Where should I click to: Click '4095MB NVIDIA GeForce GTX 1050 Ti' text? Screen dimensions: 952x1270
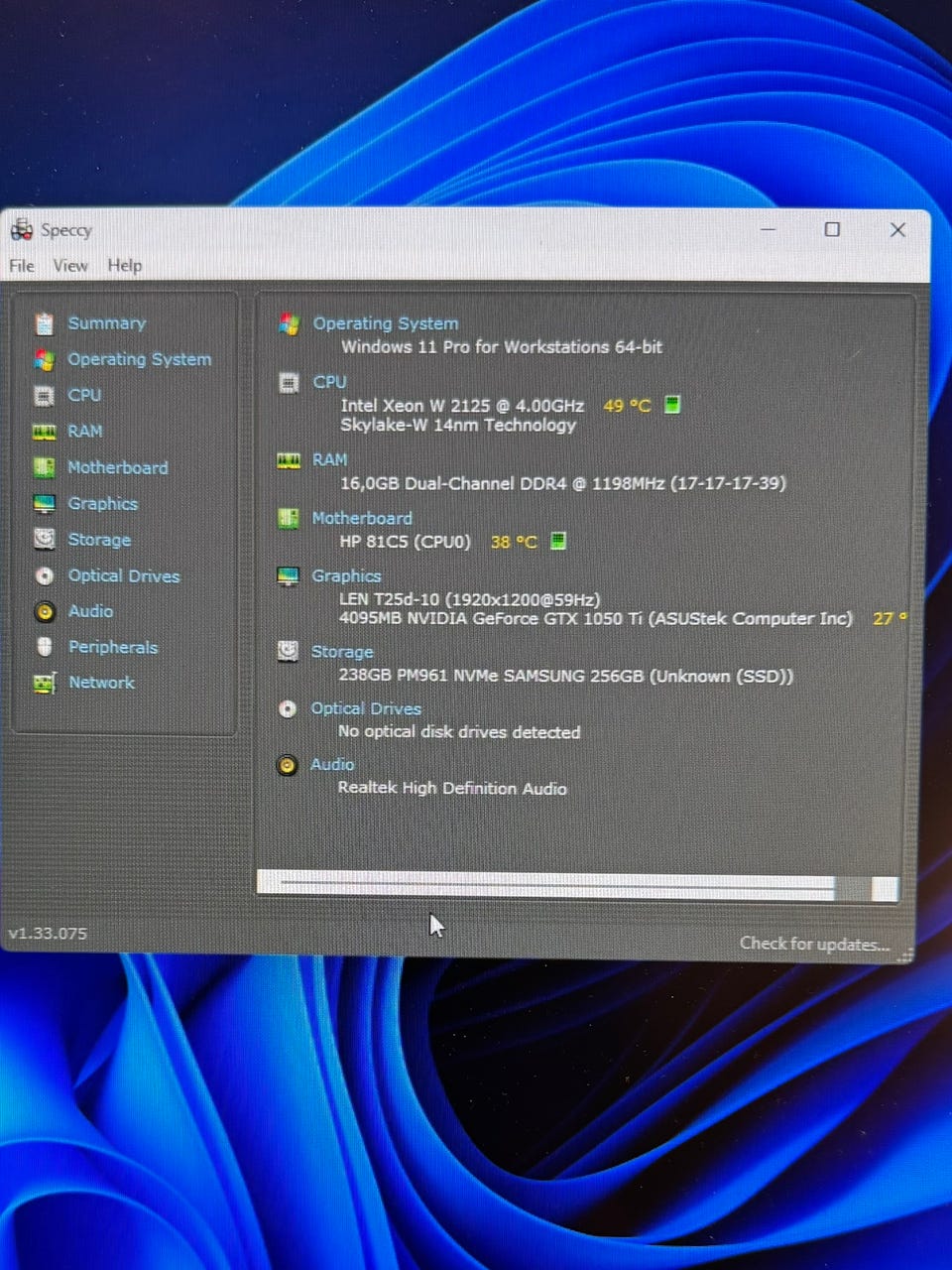[492, 618]
